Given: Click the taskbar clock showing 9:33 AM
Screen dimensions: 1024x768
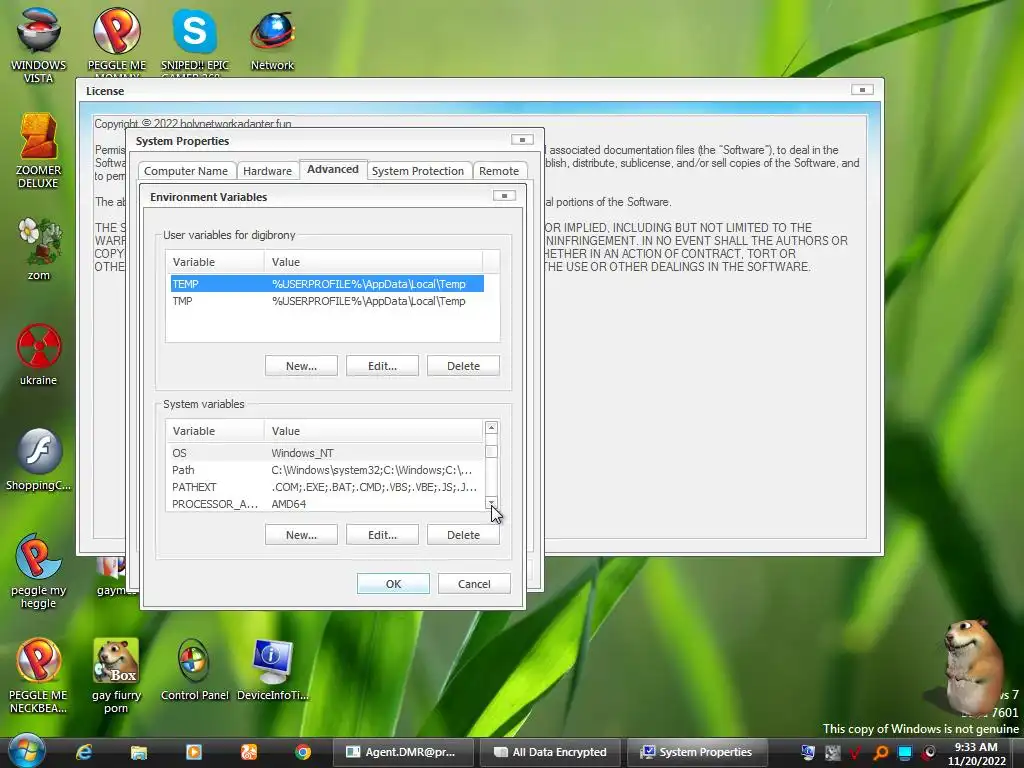Looking at the screenshot, I should (976, 754).
